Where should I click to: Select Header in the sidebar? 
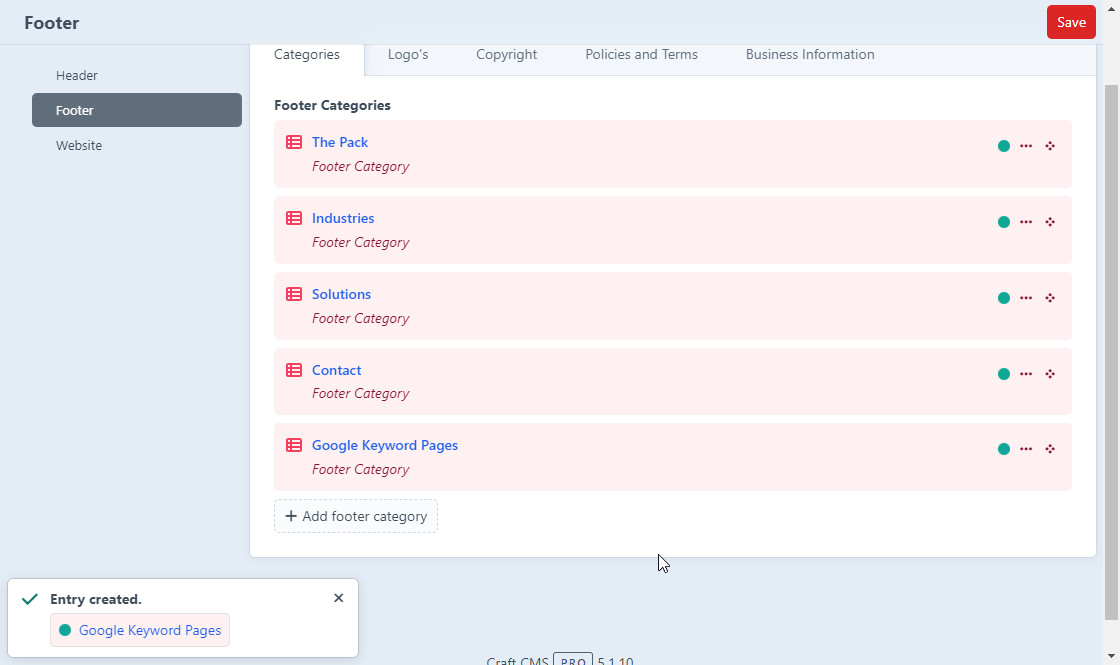(77, 76)
